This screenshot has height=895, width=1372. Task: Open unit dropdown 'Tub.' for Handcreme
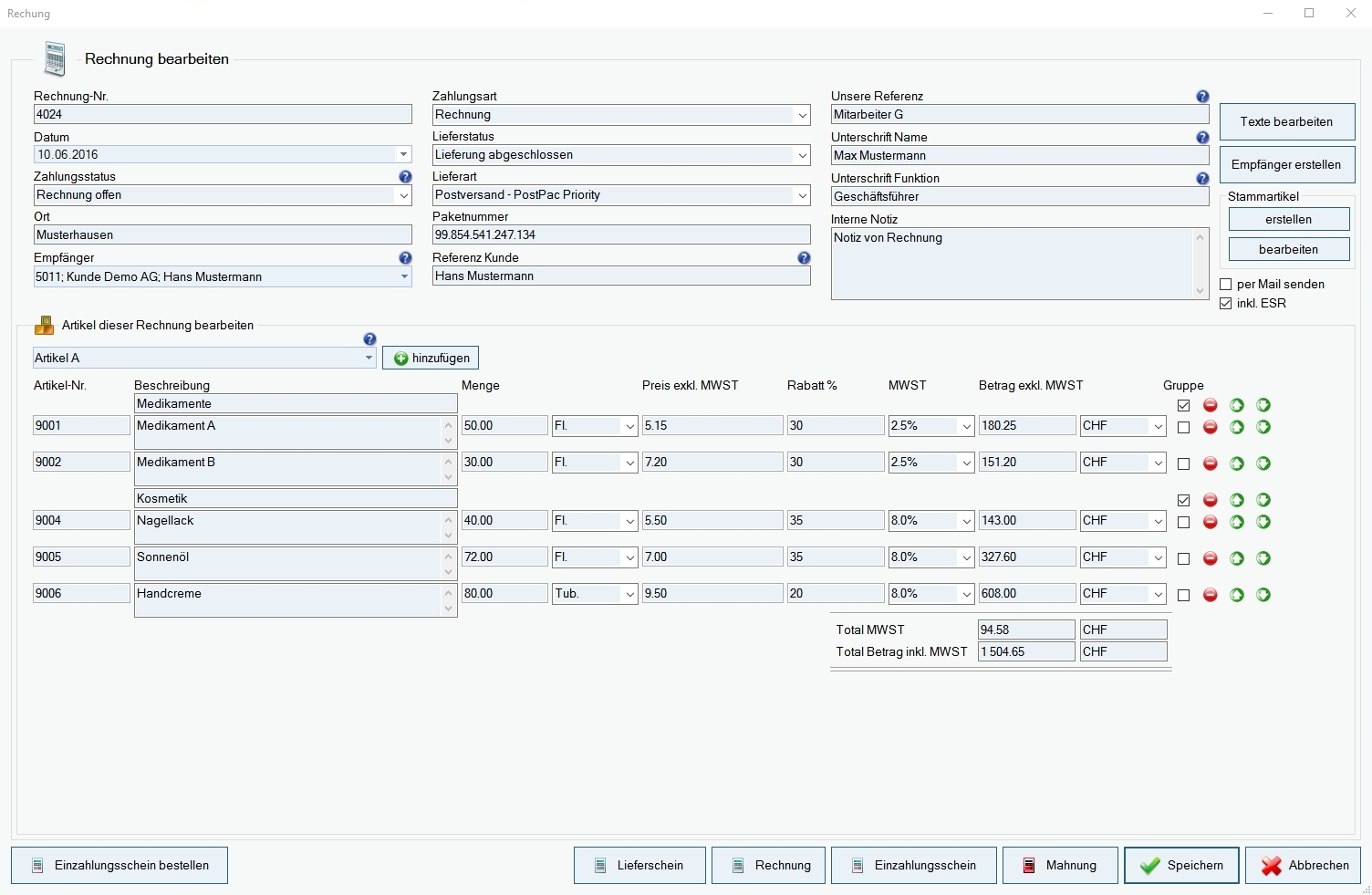pyautogui.click(x=629, y=594)
